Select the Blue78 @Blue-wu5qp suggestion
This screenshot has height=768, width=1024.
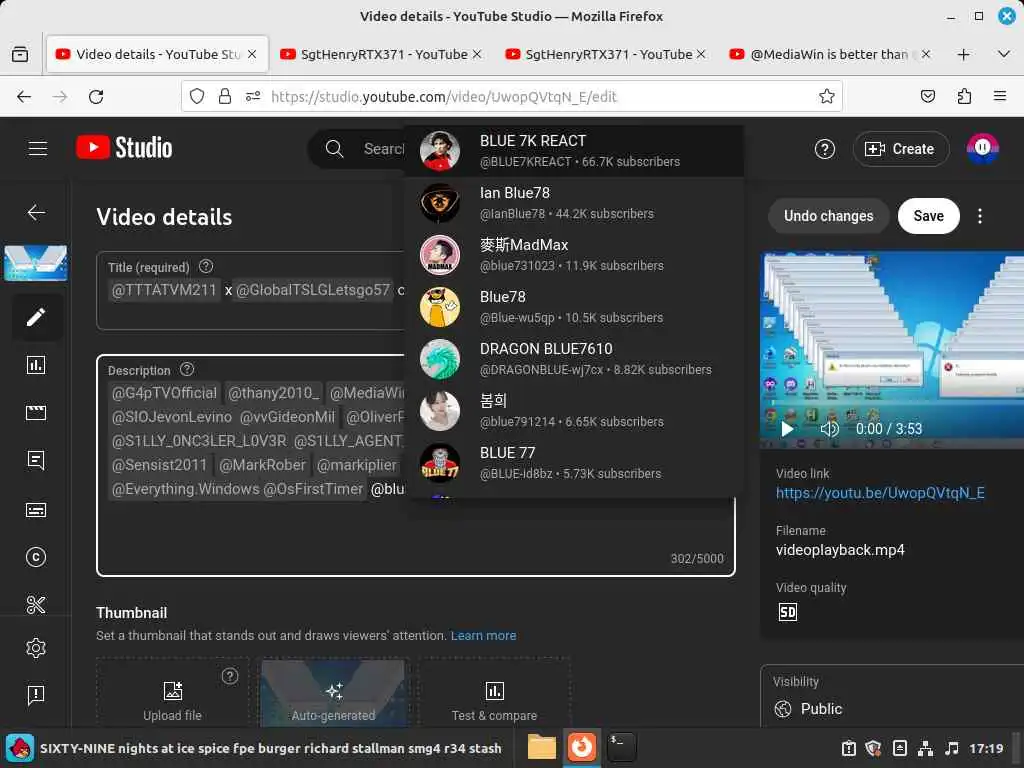(x=573, y=307)
